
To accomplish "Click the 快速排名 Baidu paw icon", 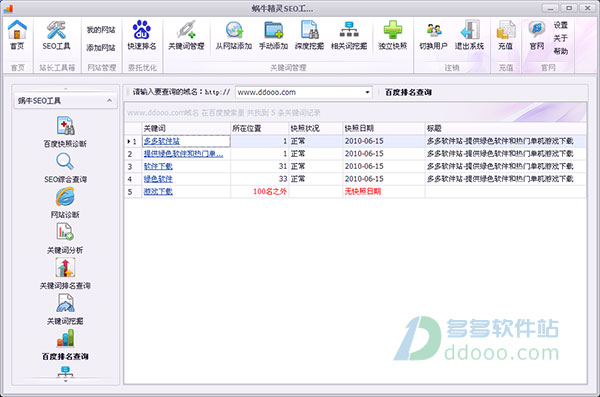I will (142, 35).
